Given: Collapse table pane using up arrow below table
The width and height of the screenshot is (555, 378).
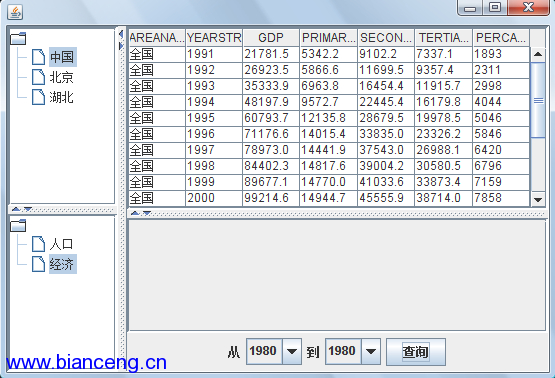Looking at the screenshot, I should tap(135, 213).
